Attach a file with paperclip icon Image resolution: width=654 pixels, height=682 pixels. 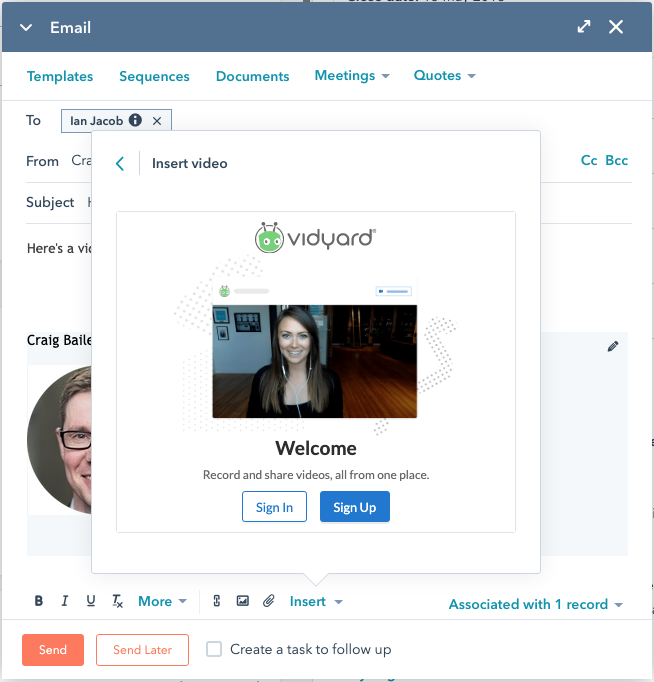[x=268, y=601]
